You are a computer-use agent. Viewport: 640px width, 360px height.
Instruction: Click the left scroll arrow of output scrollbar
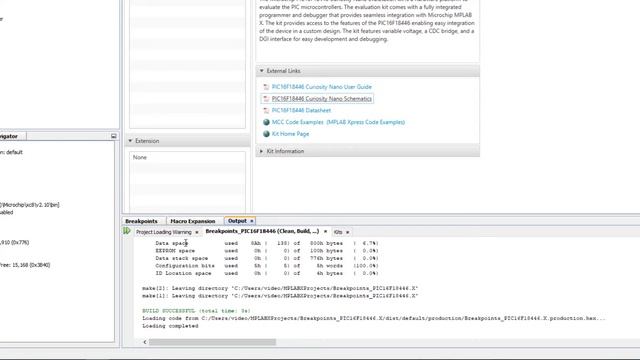click(144, 342)
